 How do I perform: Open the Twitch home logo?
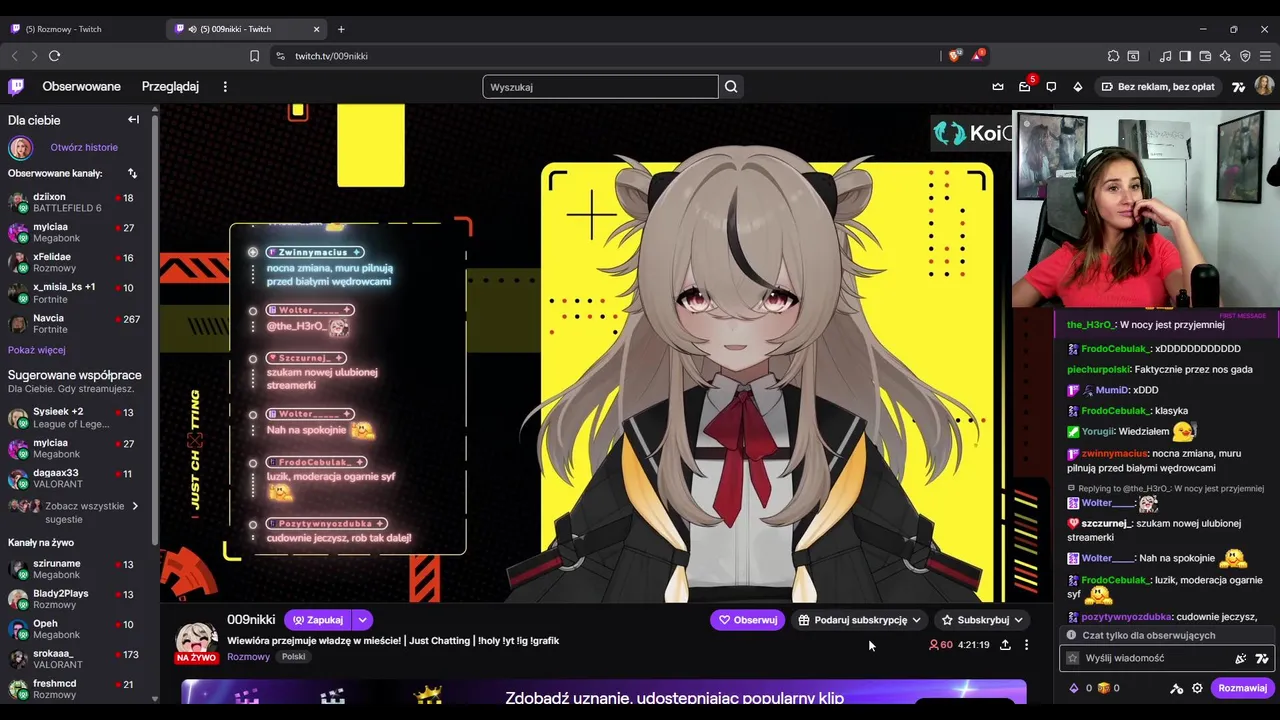(16, 87)
